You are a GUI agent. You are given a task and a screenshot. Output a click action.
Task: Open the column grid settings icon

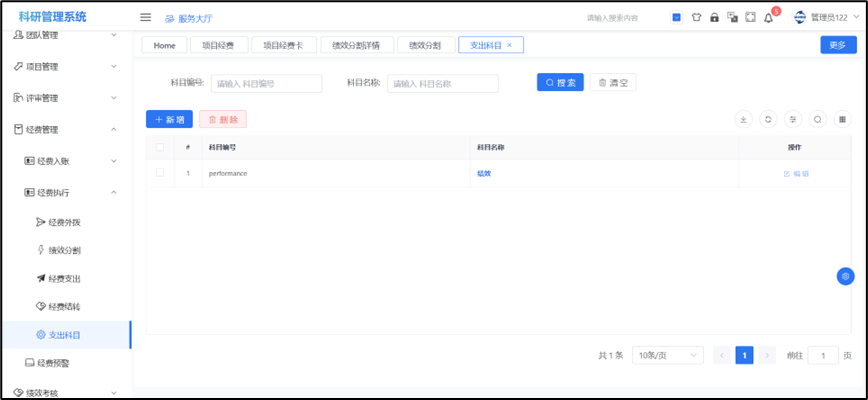point(843,119)
